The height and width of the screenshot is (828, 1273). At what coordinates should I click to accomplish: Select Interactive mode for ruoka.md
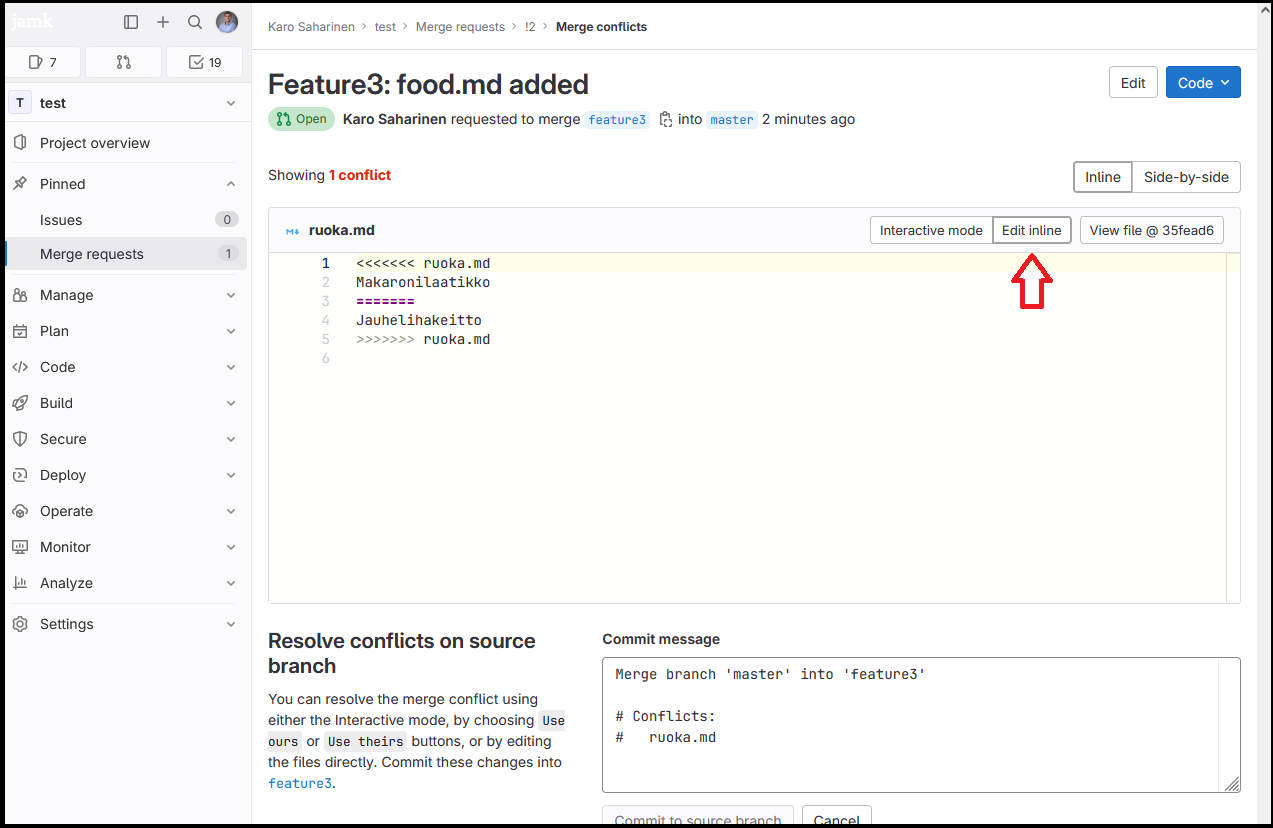(931, 230)
